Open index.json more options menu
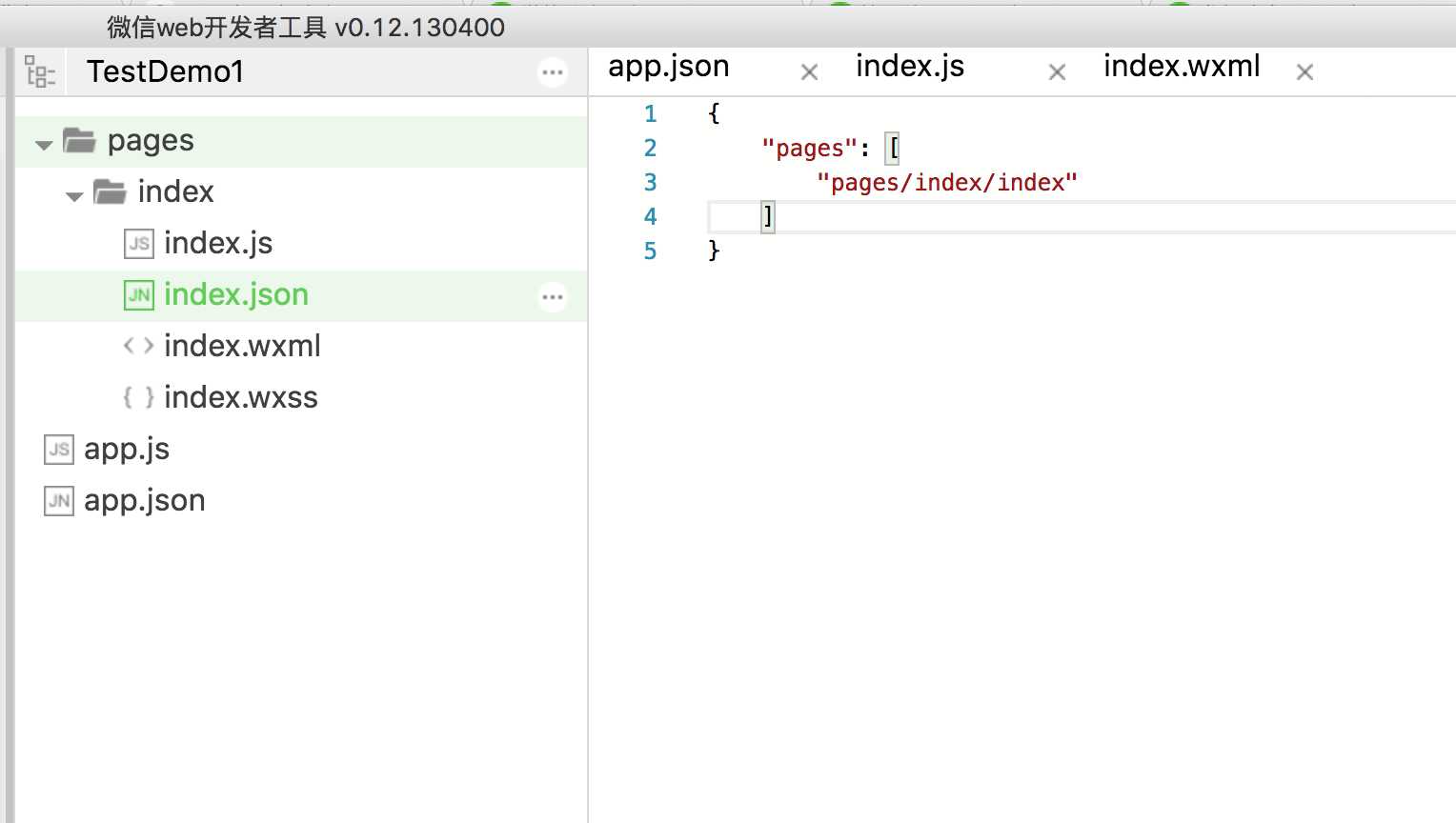The width and height of the screenshot is (1456, 823). pyautogui.click(x=553, y=297)
